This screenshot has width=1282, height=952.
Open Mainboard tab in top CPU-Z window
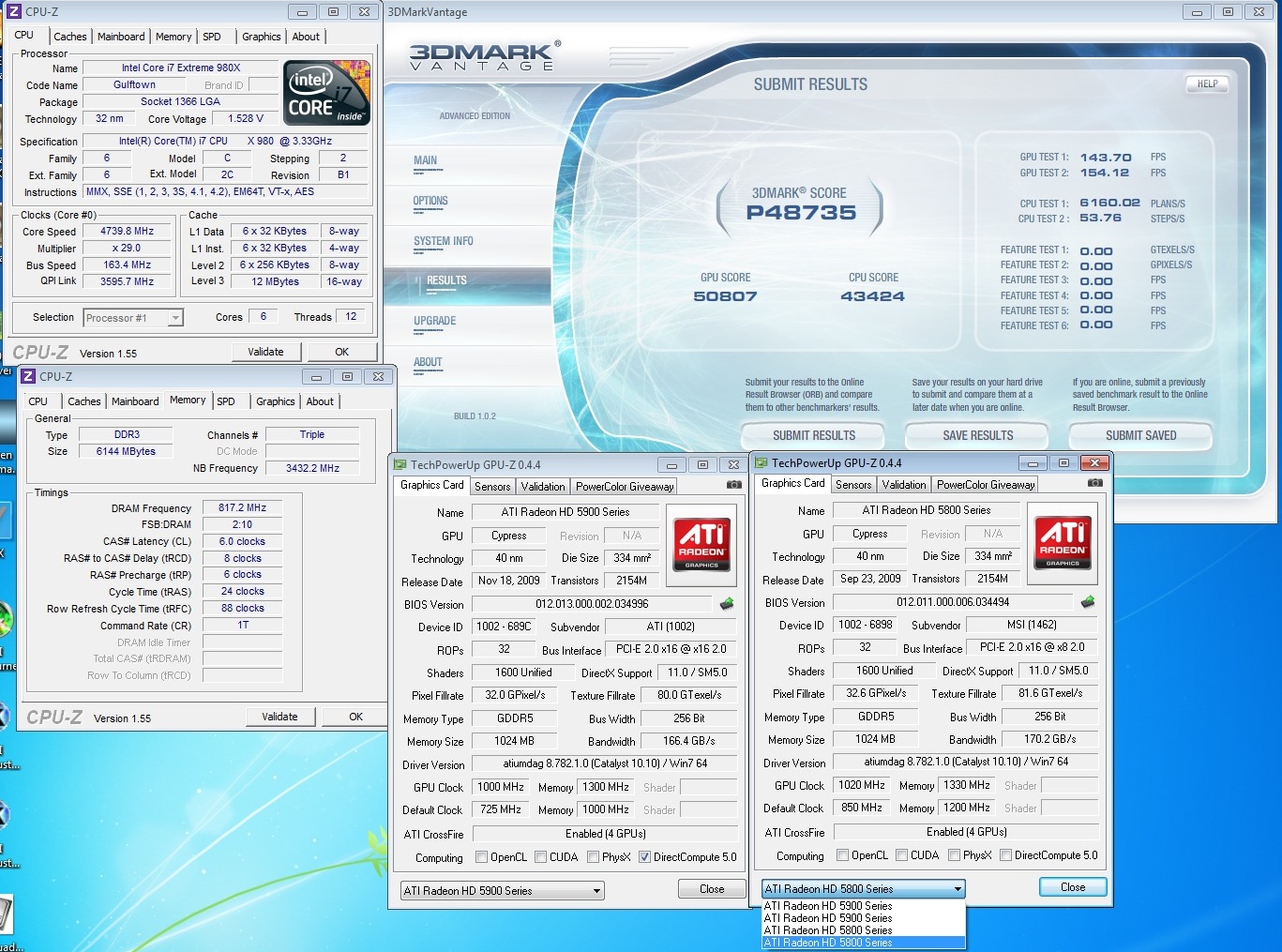(x=121, y=37)
